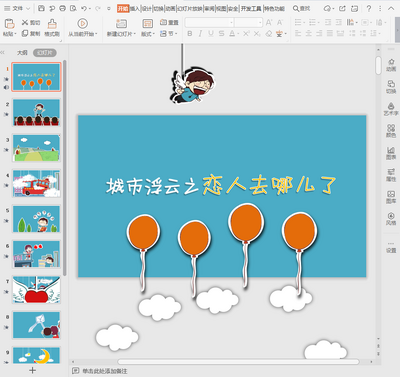Toggle superscript X² formatting
The width and height of the screenshot is (400, 377).
tap(246, 34)
